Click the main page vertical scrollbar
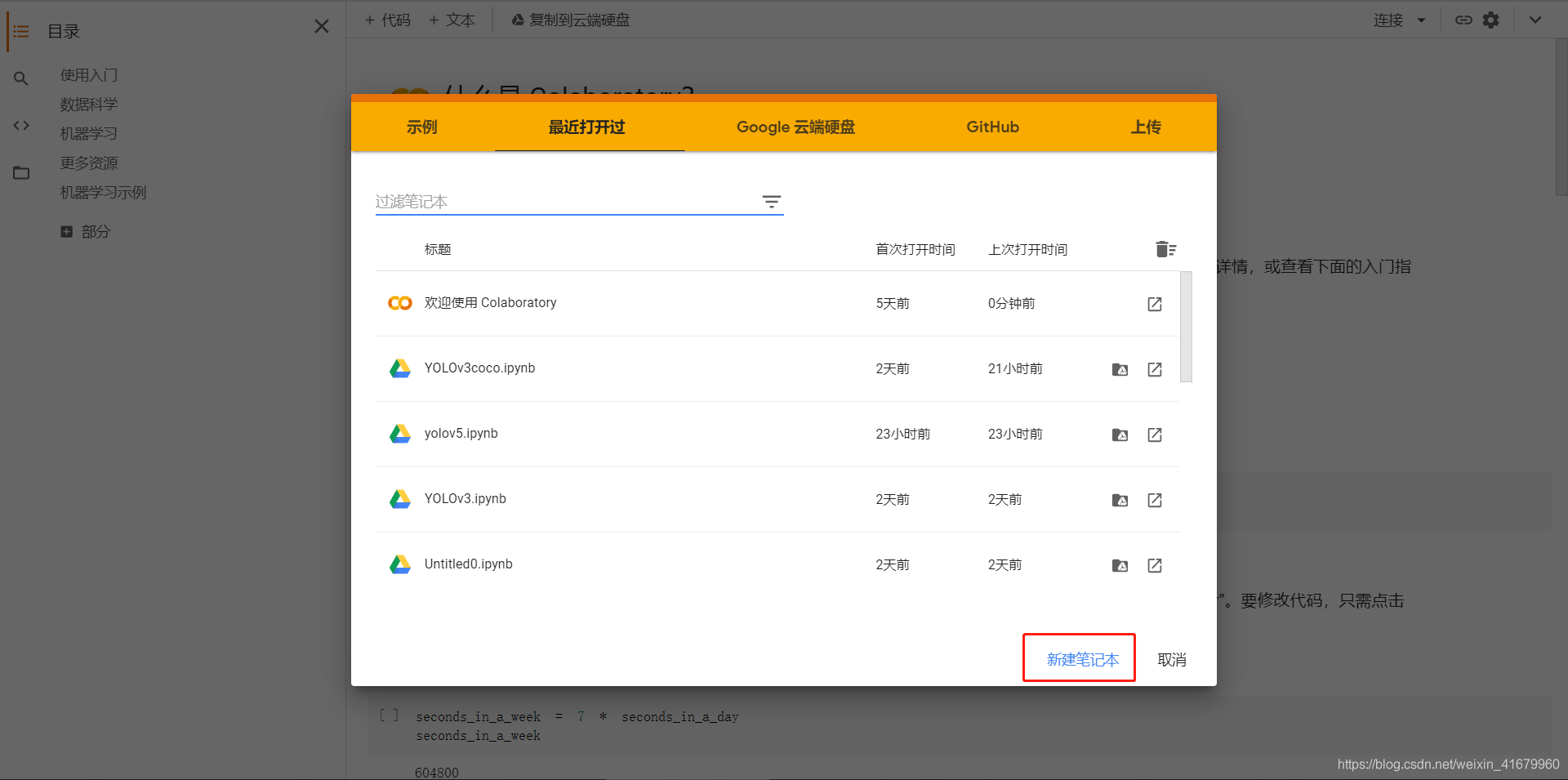The height and width of the screenshot is (780, 1568). tap(1561, 116)
